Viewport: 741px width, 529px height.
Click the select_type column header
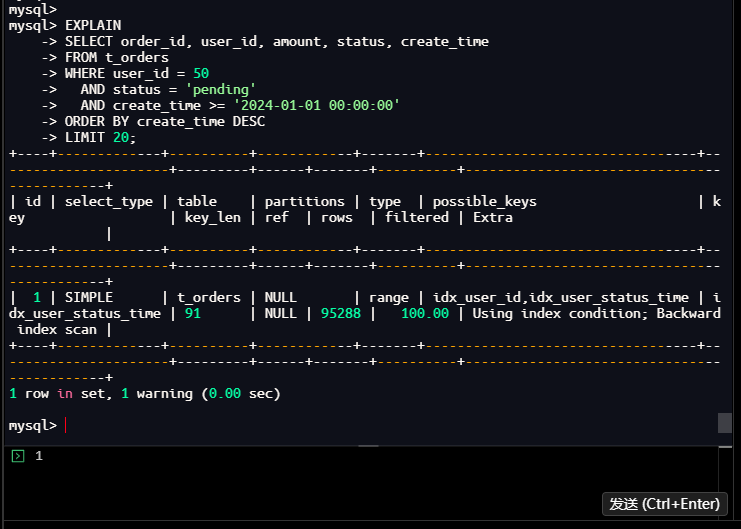click(x=109, y=201)
